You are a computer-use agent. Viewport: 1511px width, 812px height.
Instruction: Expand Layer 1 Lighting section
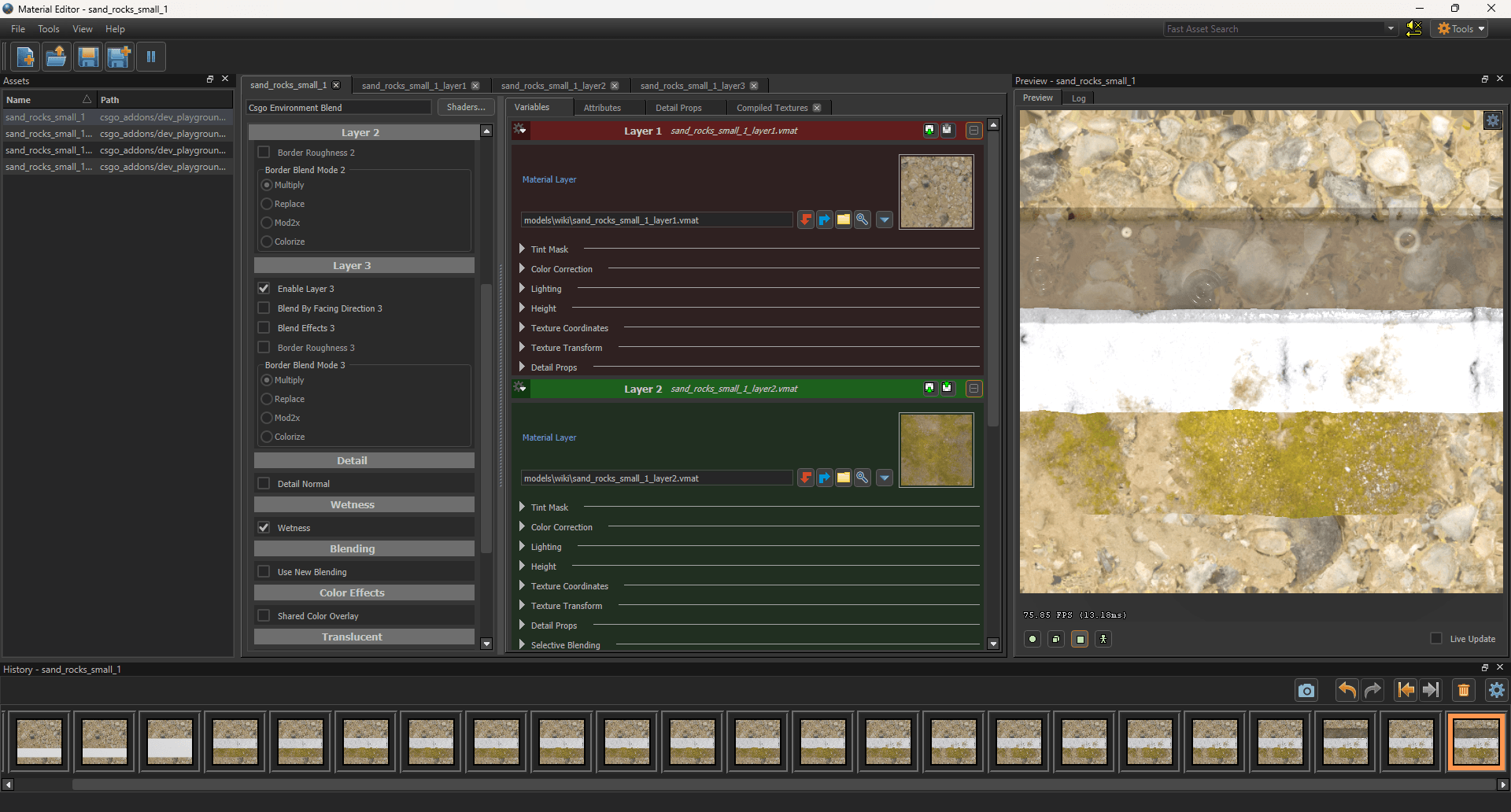pos(522,288)
